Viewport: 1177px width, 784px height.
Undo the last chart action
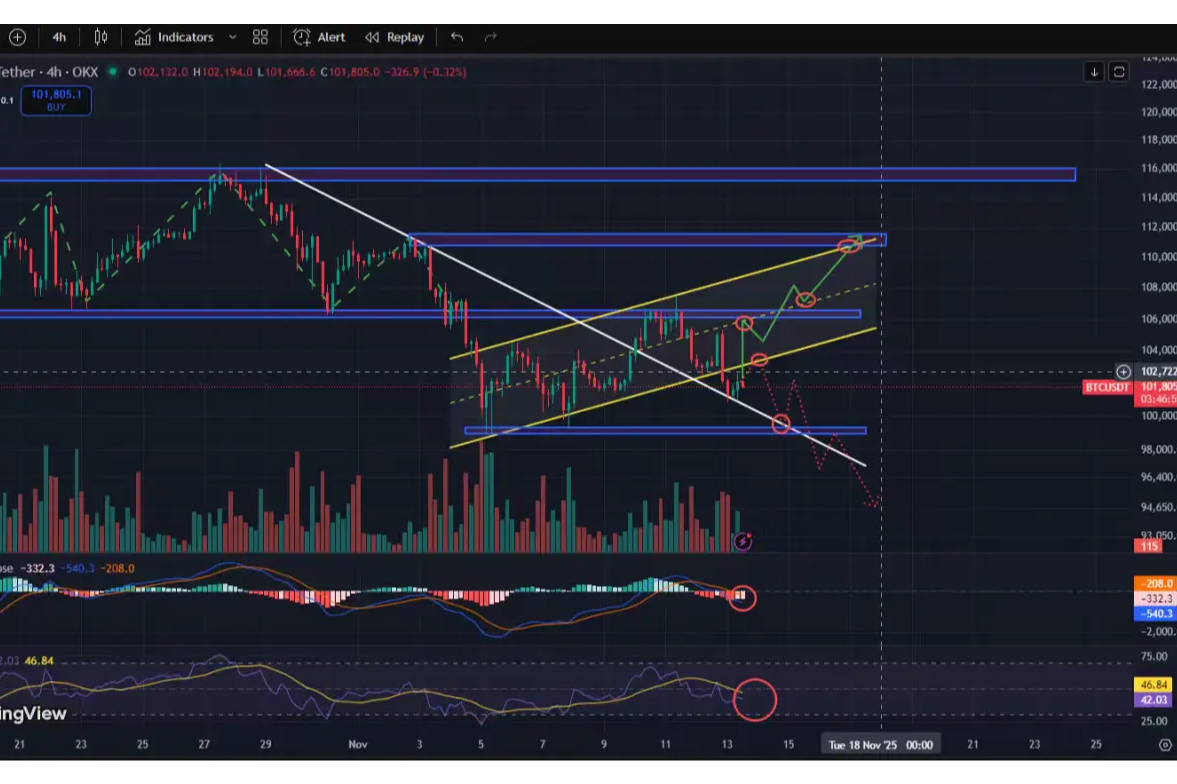pyautogui.click(x=457, y=37)
